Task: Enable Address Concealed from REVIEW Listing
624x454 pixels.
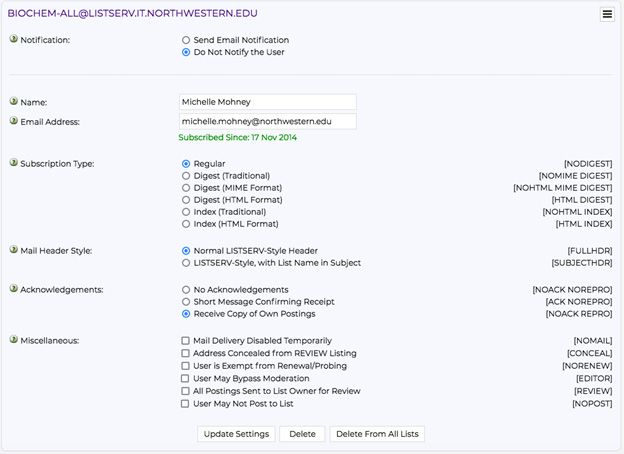Action: 185,353
